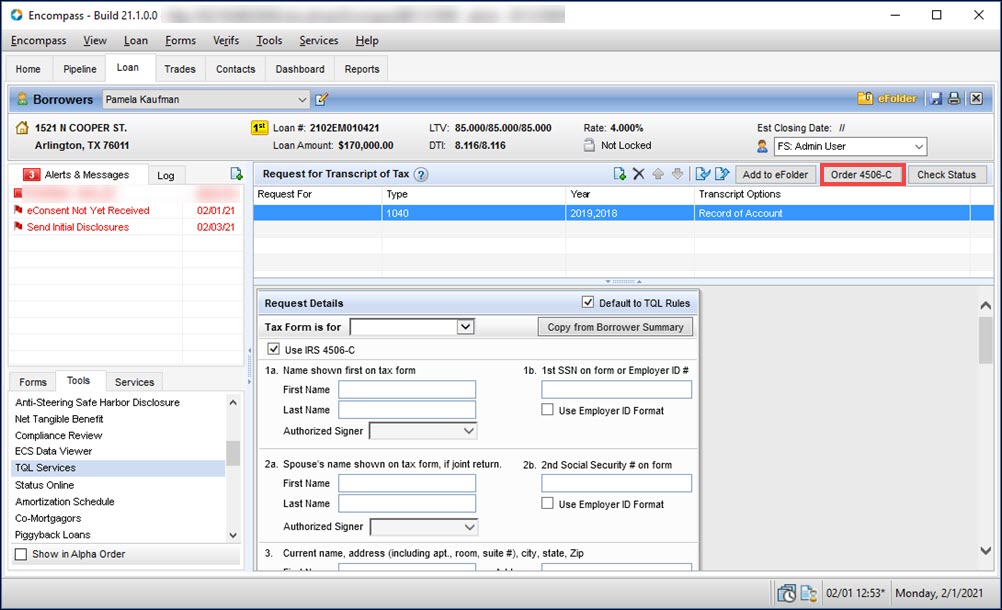1002x610 pixels.
Task: Open eConsent Not Yet Received alert
Action: click(x=88, y=210)
